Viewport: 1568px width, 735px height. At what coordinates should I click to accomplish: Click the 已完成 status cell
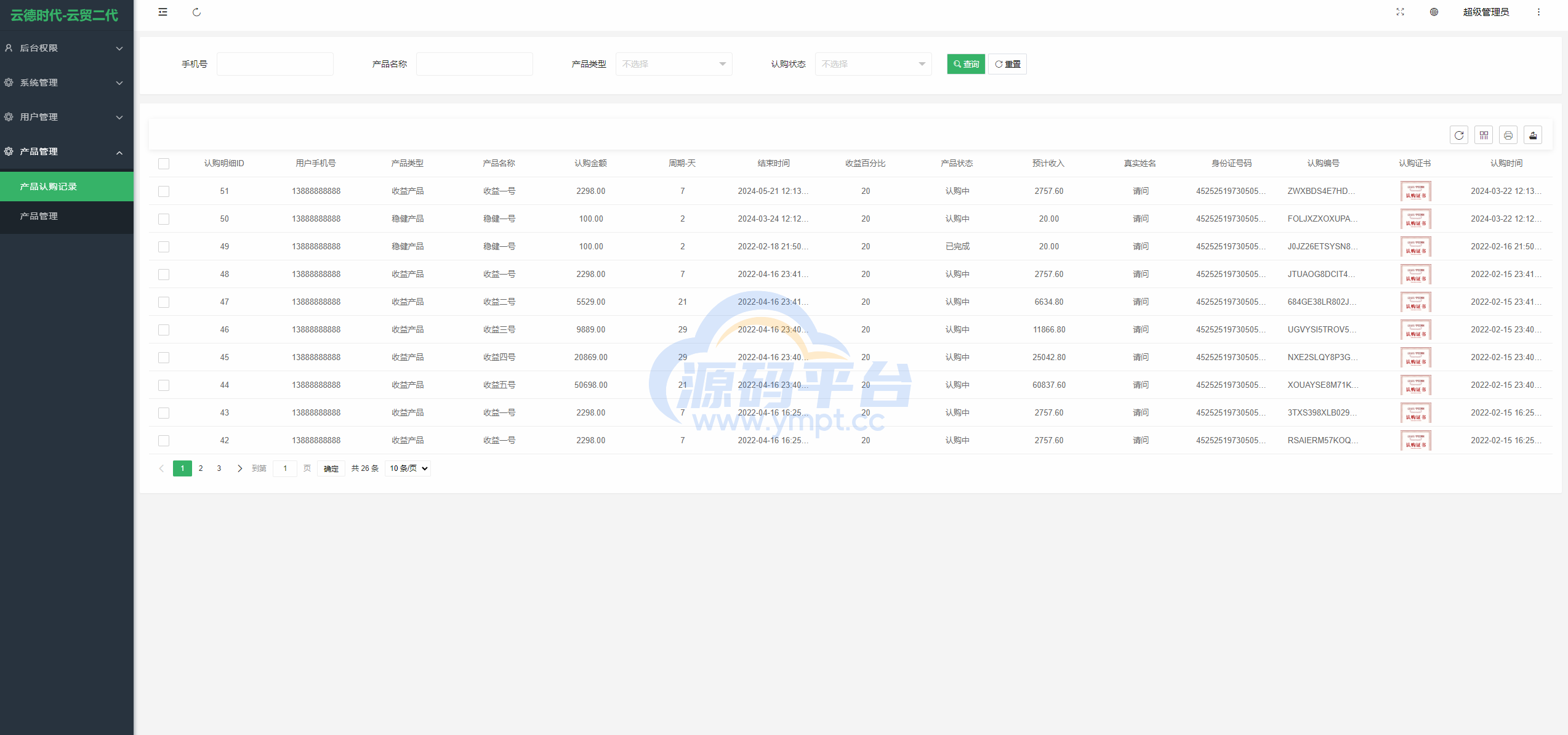coord(957,246)
